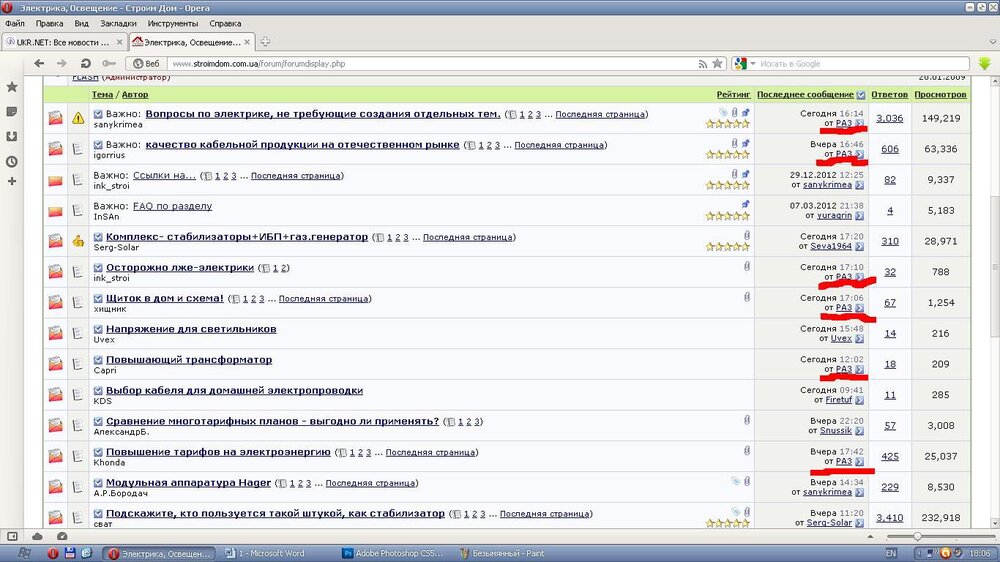Open the bookmarks star panel in sidebar
The image size is (1000, 562).
[11, 87]
